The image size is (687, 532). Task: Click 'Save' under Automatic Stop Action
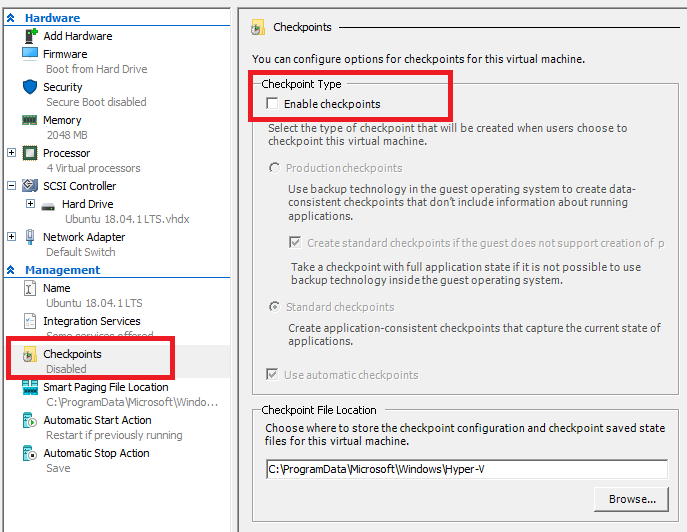[x=58, y=468]
